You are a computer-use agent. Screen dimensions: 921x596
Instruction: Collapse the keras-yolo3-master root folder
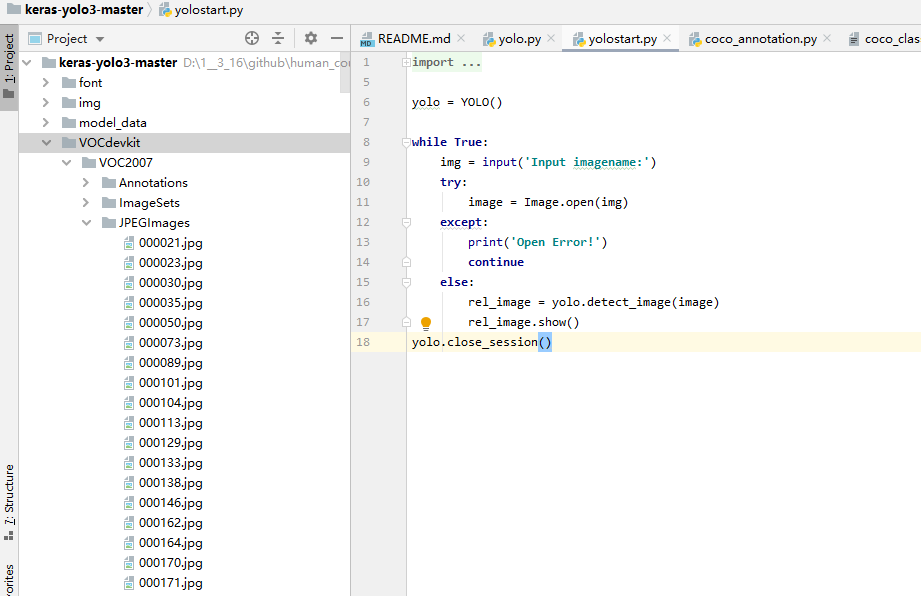[x=27, y=63]
